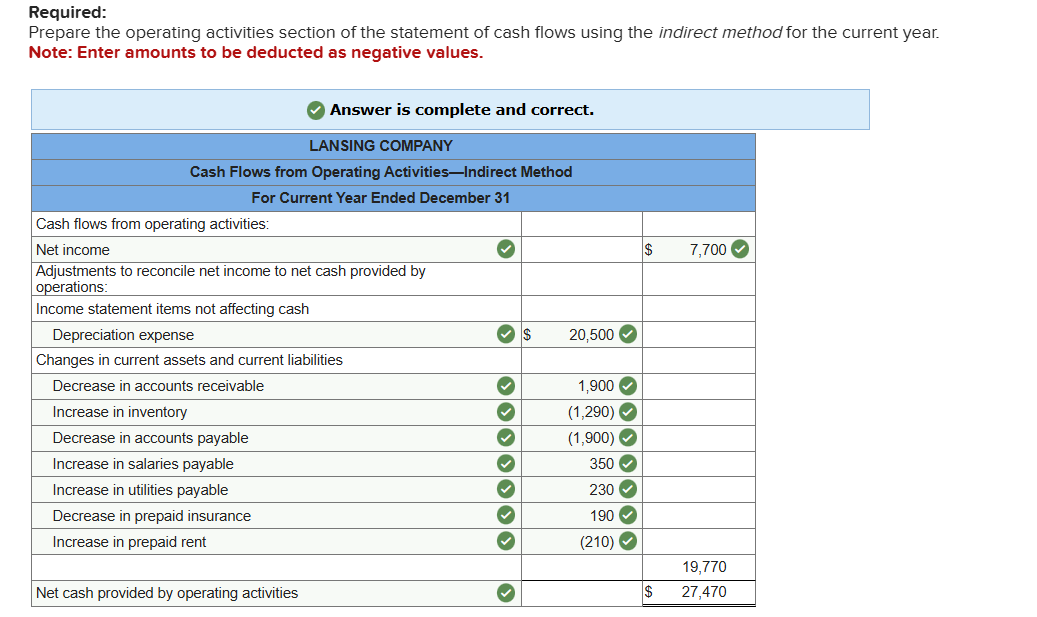Click 'Adjustments to reconcile net income' row text
The height and width of the screenshot is (617, 1037).
(x=230, y=279)
